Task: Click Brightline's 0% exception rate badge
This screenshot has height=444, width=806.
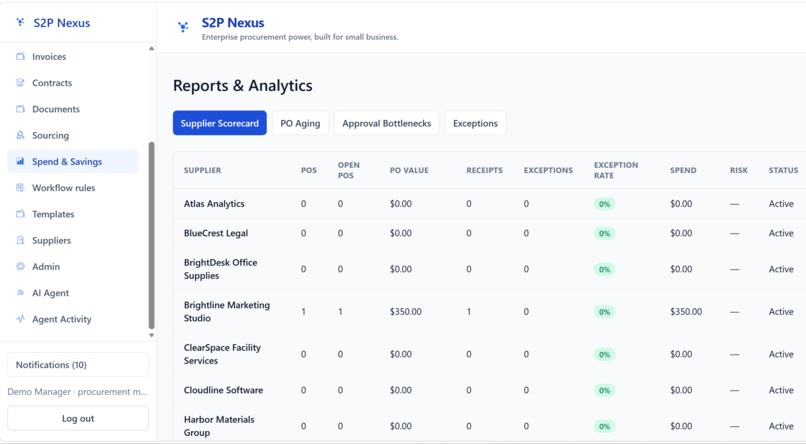Action: (604, 312)
